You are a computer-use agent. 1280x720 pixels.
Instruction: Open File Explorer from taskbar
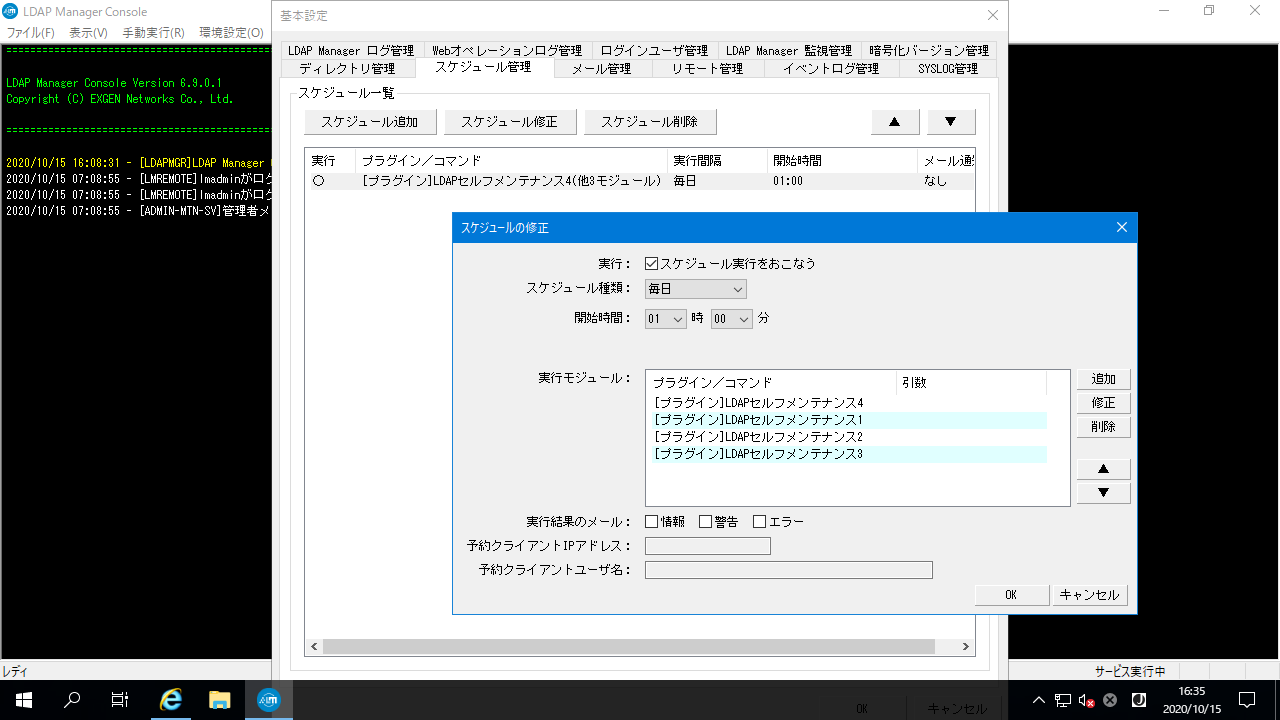(x=220, y=700)
